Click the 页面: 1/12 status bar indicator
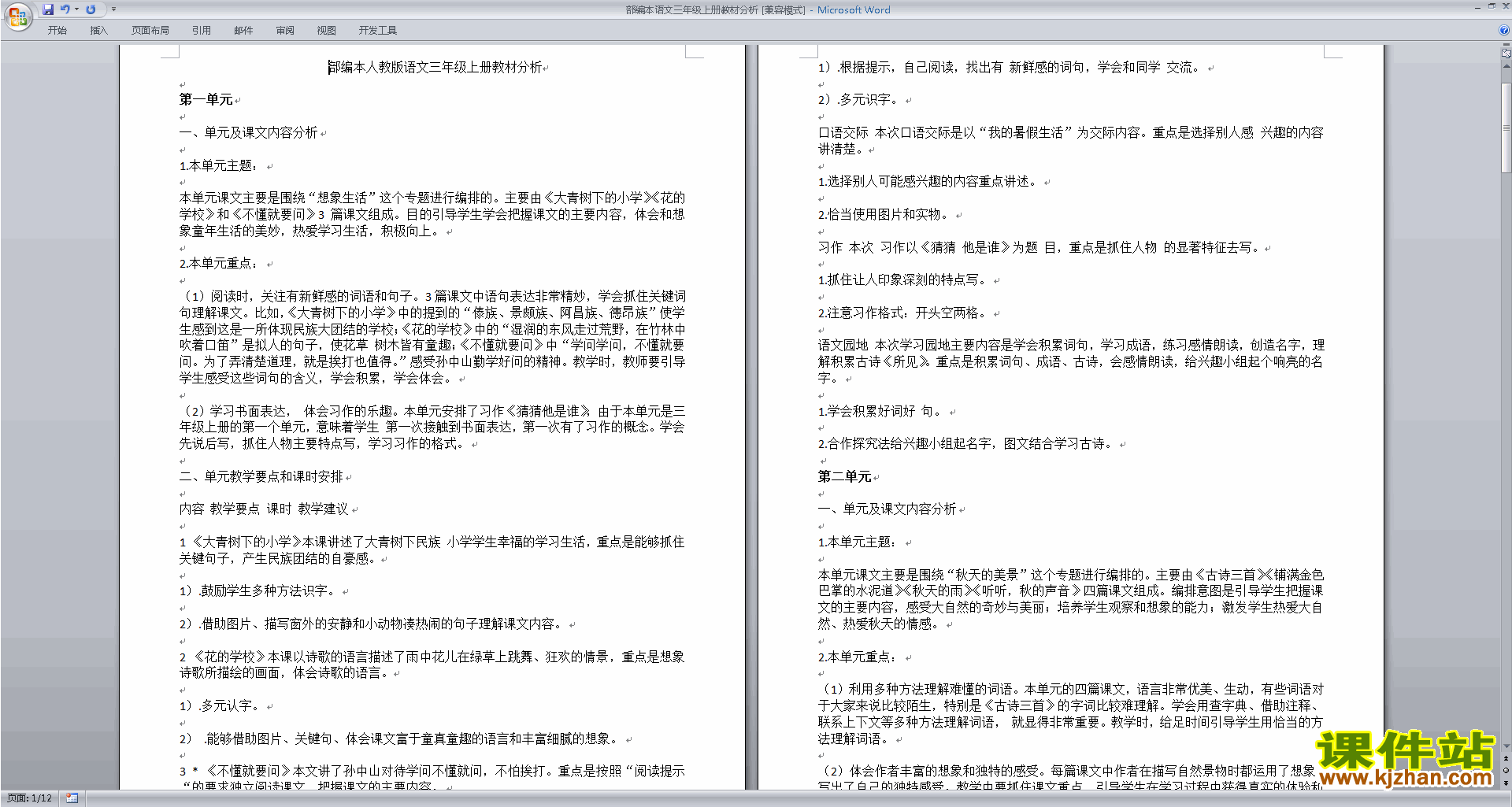Viewport: 1512px width, 807px height. [x=29, y=798]
